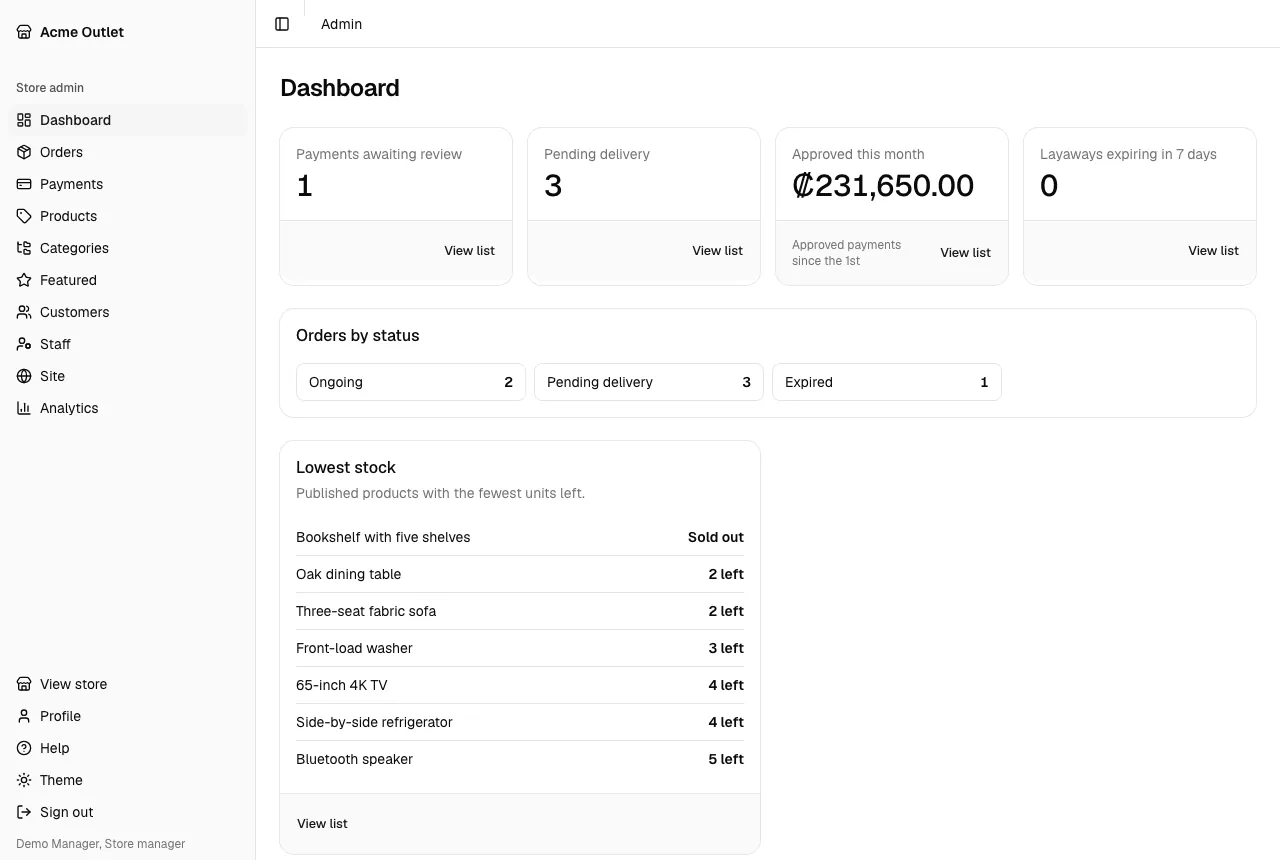The image size is (1280, 860).
Task: Click the Featured star icon
Action: point(24,280)
